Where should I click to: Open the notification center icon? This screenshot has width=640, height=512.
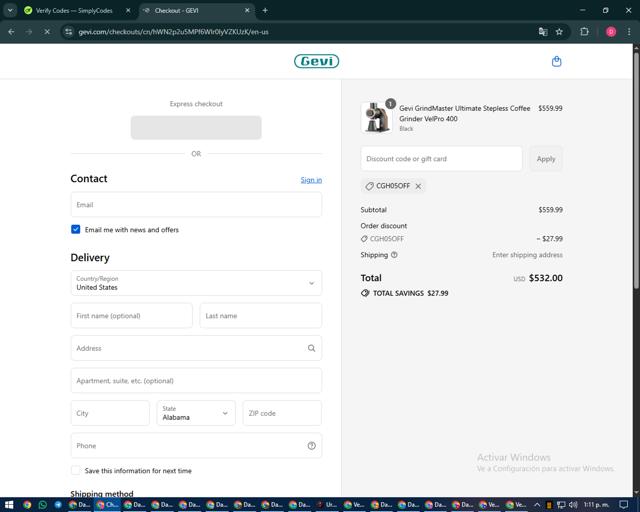624,505
